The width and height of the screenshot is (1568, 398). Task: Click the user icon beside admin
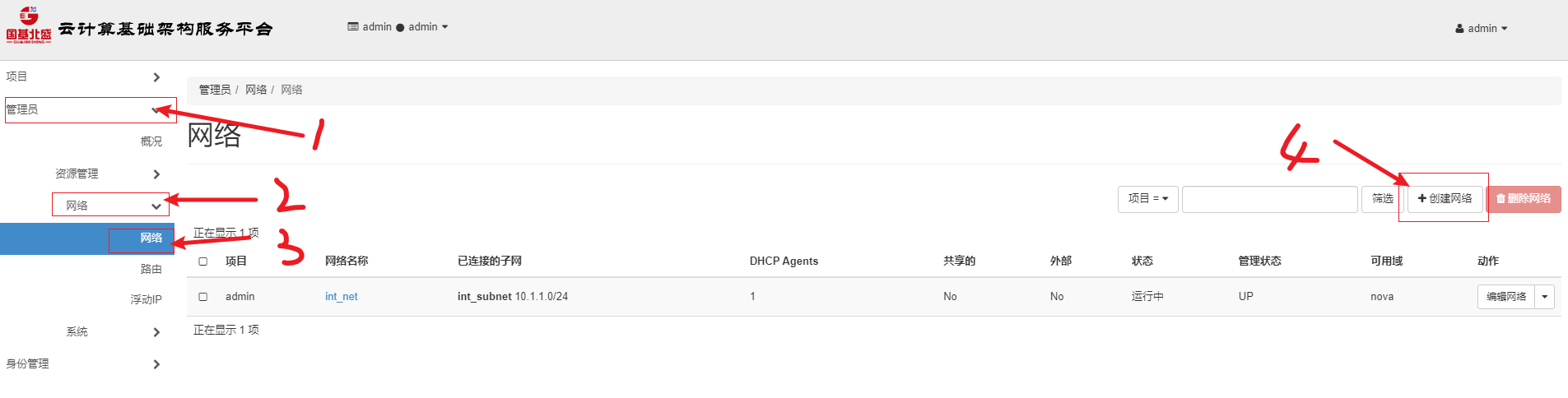[1460, 29]
